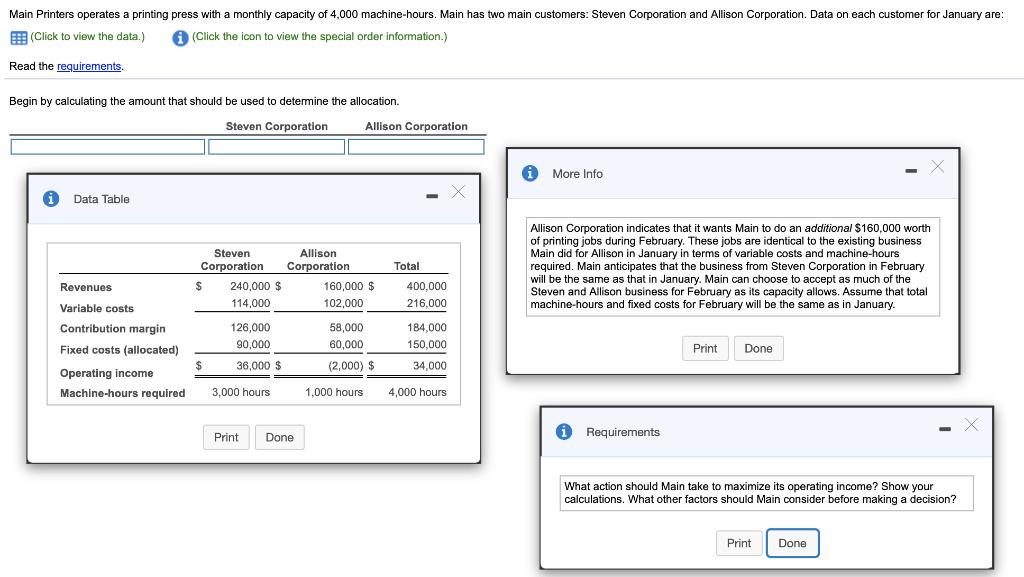Image resolution: width=1024 pixels, height=577 pixels.
Task: Print the Requirements dialog
Action: tap(739, 543)
